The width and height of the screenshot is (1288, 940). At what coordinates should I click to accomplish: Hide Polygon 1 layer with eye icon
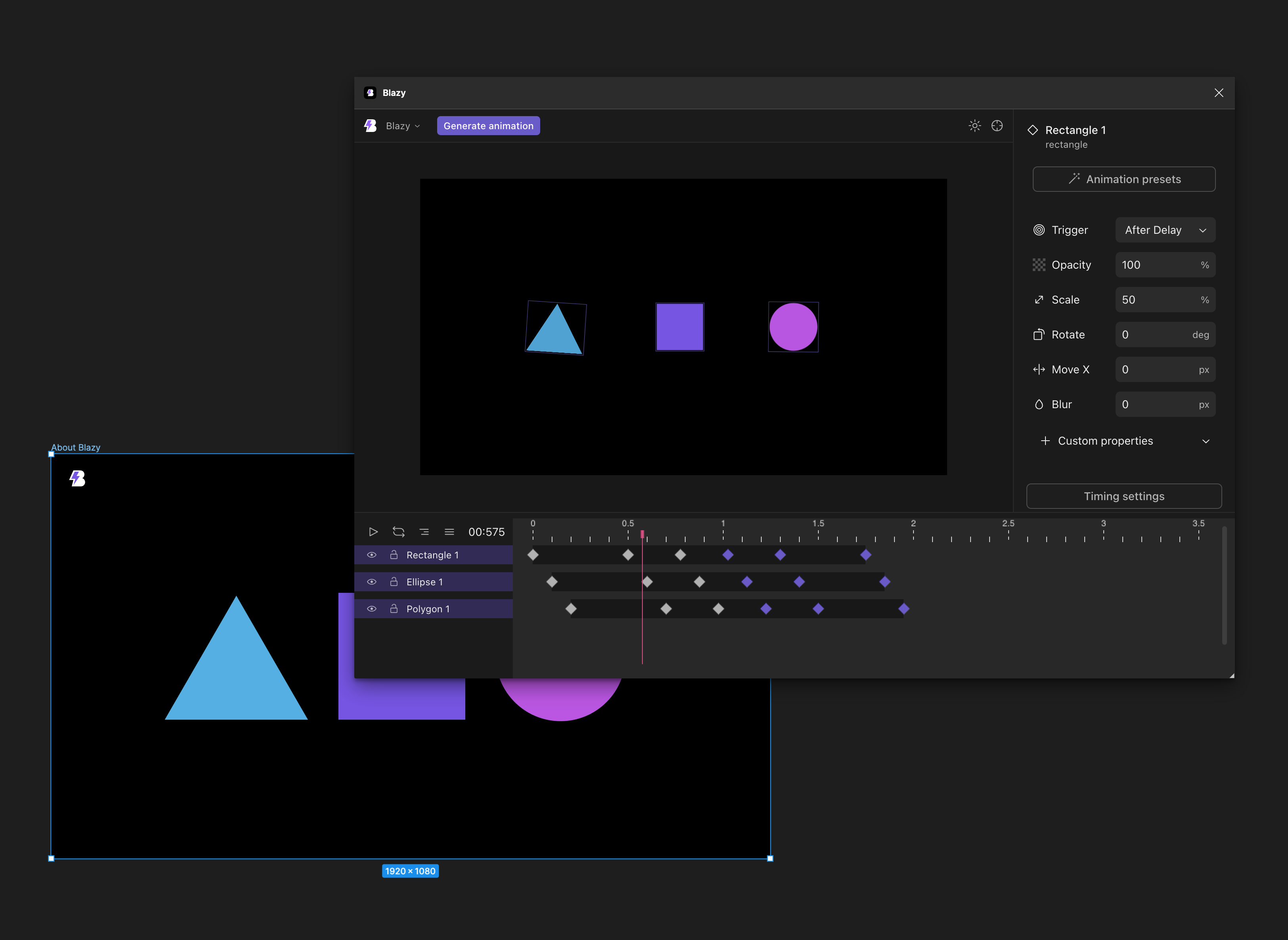(x=371, y=609)
